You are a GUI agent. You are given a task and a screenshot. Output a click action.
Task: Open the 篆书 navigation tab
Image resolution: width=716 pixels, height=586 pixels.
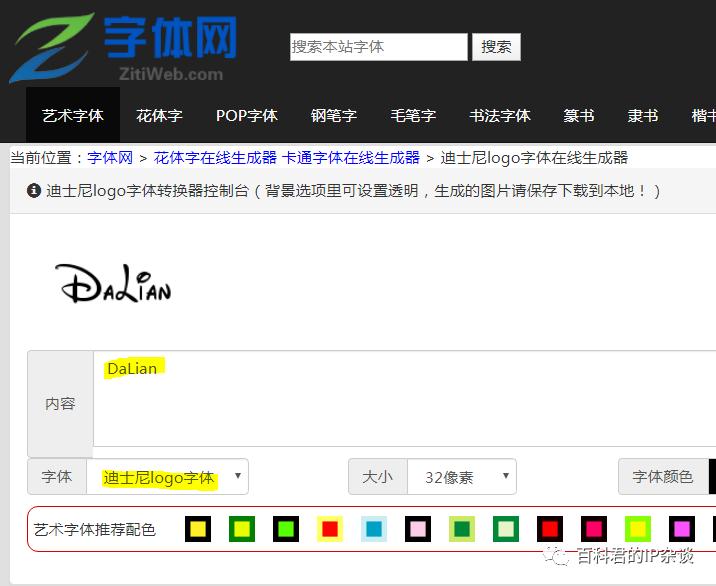[x=579, y=115]
